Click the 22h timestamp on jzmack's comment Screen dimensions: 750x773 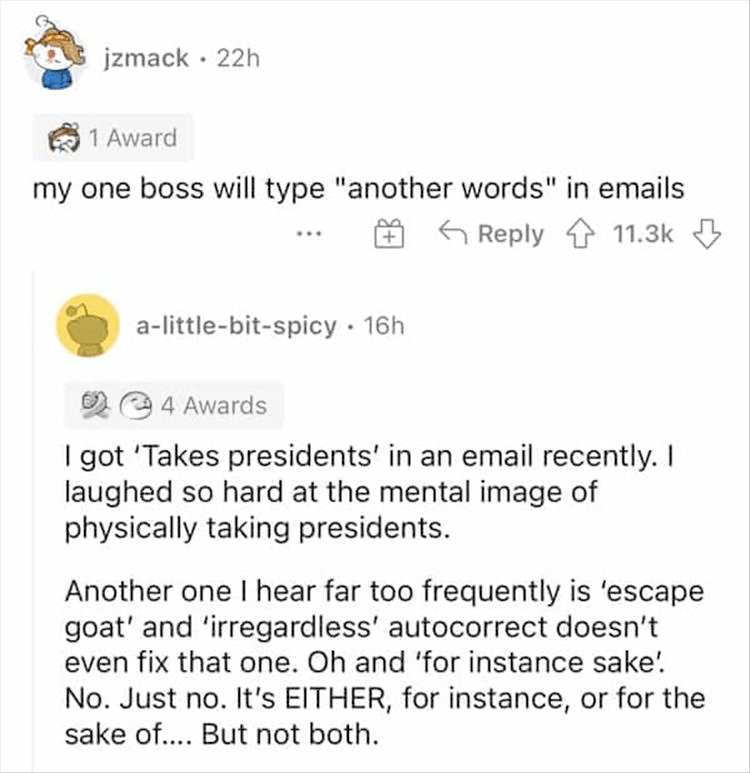coord(236,58)
